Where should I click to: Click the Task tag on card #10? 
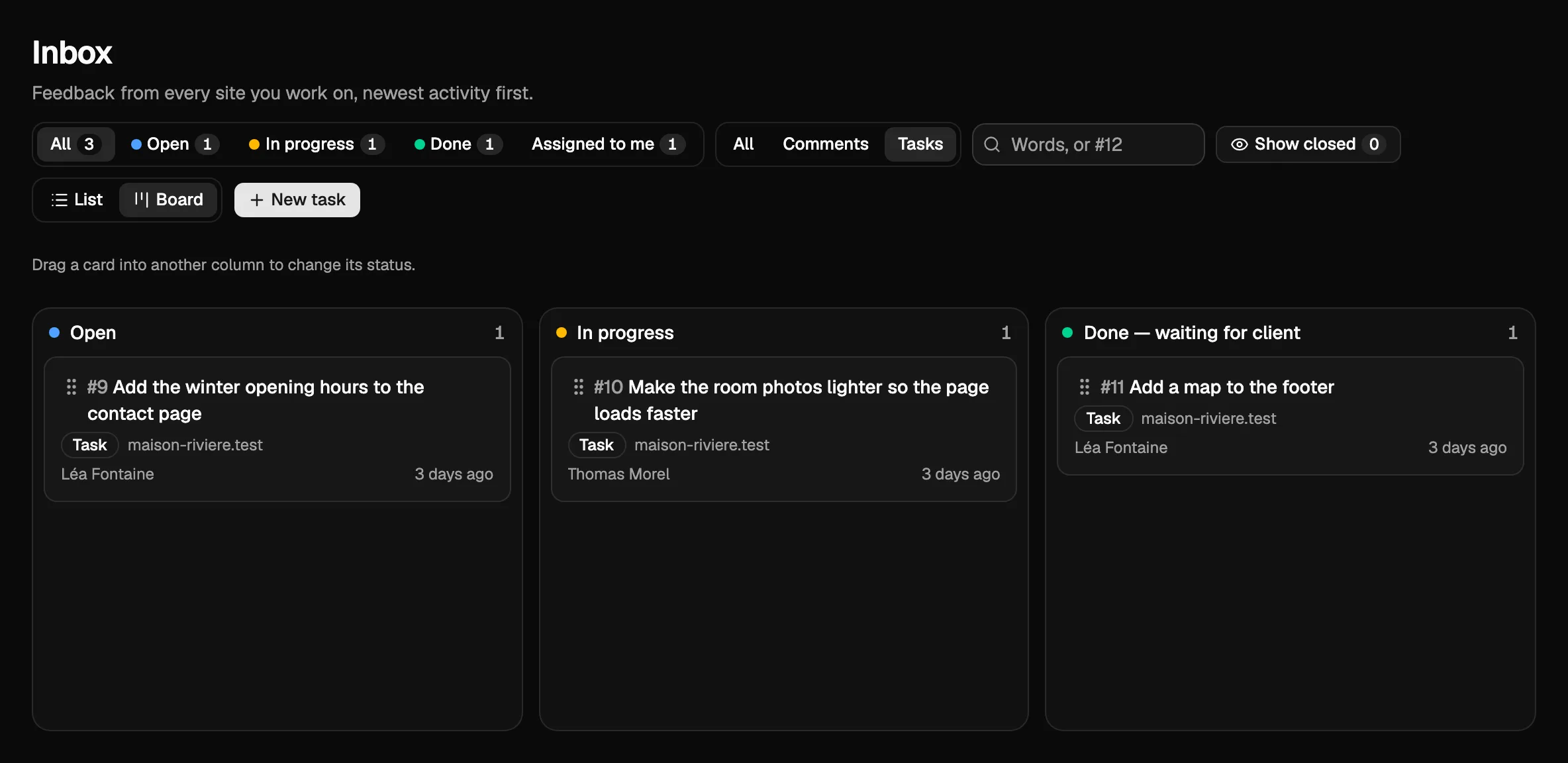pyautogui.click(x=597, y=445)
